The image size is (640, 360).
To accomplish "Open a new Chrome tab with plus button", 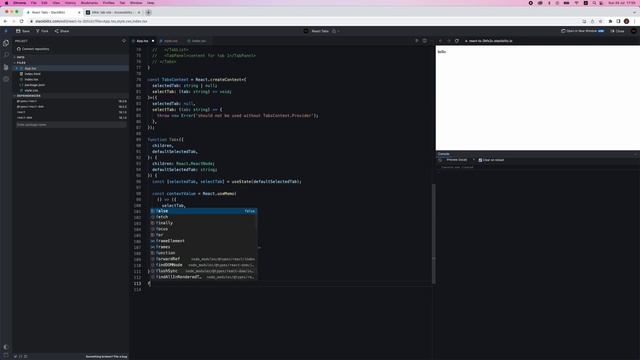I will tap(148, 12).
